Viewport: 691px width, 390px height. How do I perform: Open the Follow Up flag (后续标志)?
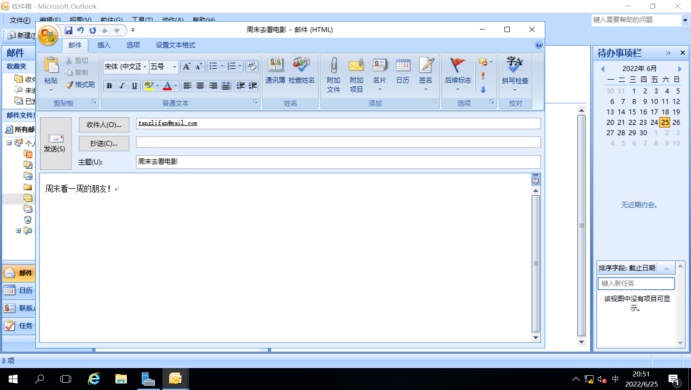pyautogui.click(x=458, y=74)
